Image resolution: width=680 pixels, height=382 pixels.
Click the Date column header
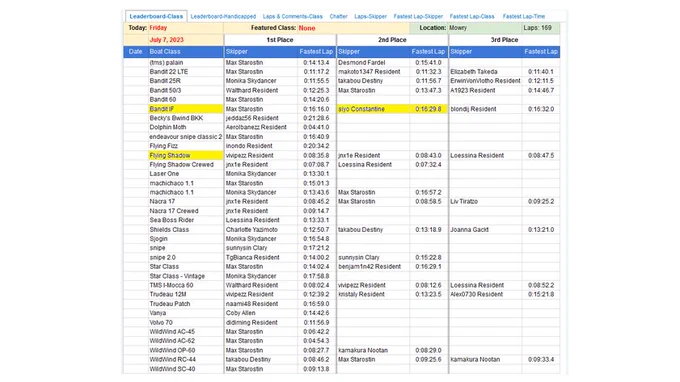click(135, 52)
